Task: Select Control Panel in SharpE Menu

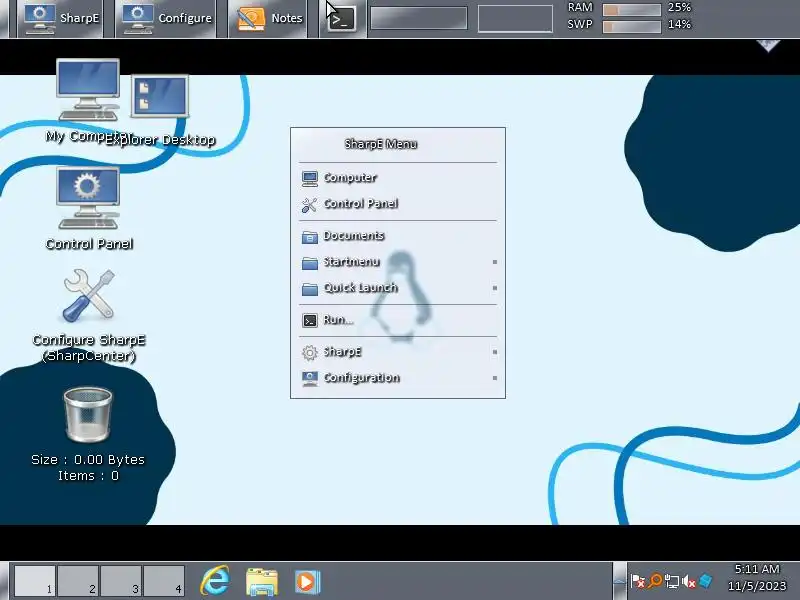Action: (x=397, y=204)
